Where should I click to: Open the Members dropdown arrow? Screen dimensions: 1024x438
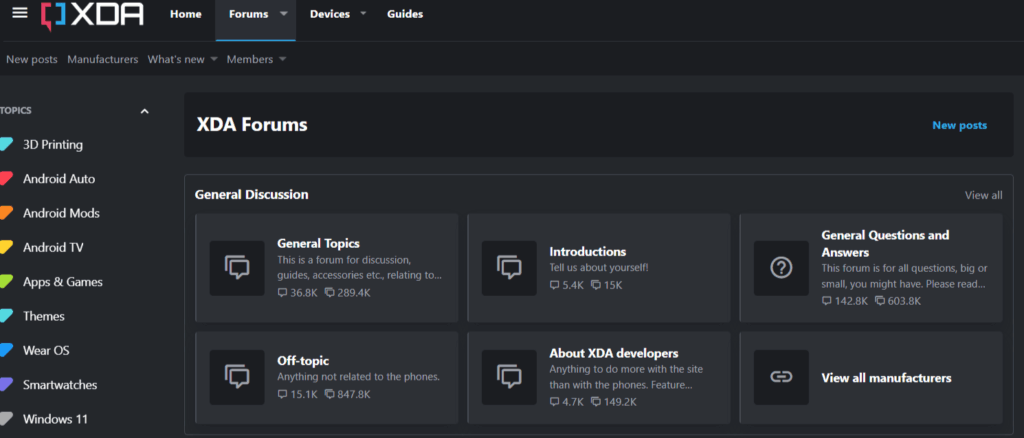click(x=282, y=59)
